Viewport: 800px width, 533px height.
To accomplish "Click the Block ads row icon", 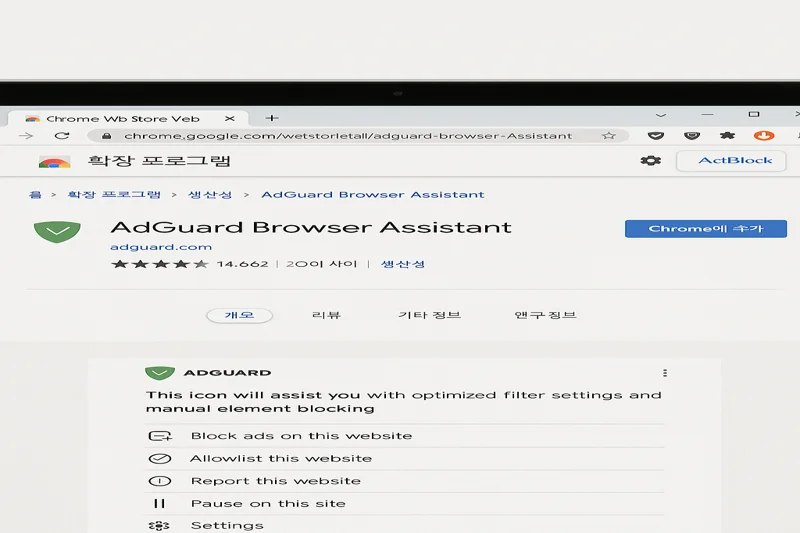I will tap(160, 436).
